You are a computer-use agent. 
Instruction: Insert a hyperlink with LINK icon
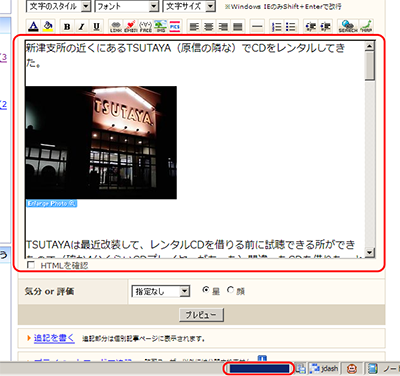(116, 27)
